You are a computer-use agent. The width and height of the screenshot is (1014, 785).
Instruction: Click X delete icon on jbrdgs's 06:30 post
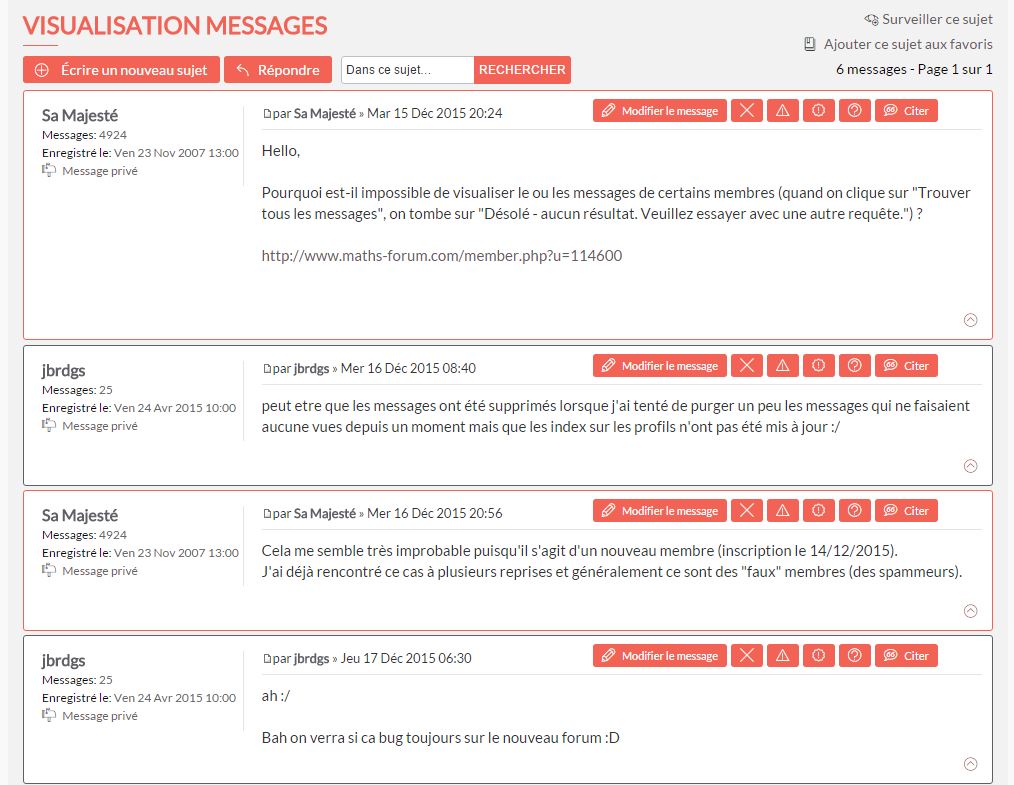point(746,656)
